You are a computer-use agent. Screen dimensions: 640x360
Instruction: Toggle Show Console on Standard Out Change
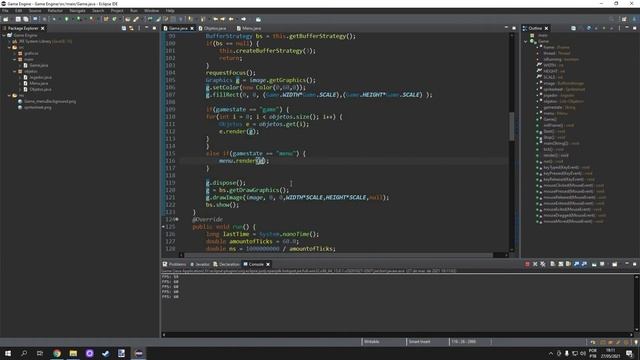pos(576,264)
